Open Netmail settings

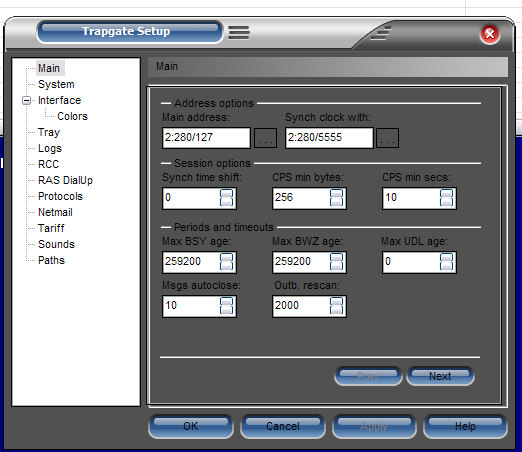55,212
